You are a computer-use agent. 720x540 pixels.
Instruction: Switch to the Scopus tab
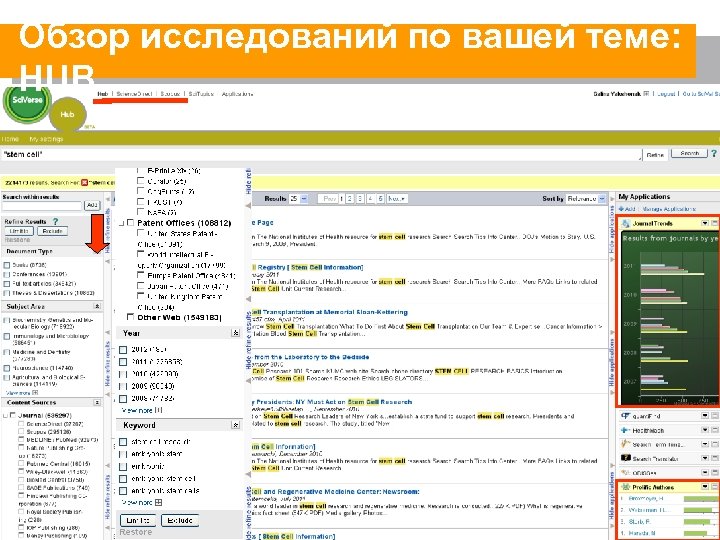(170, 94)
